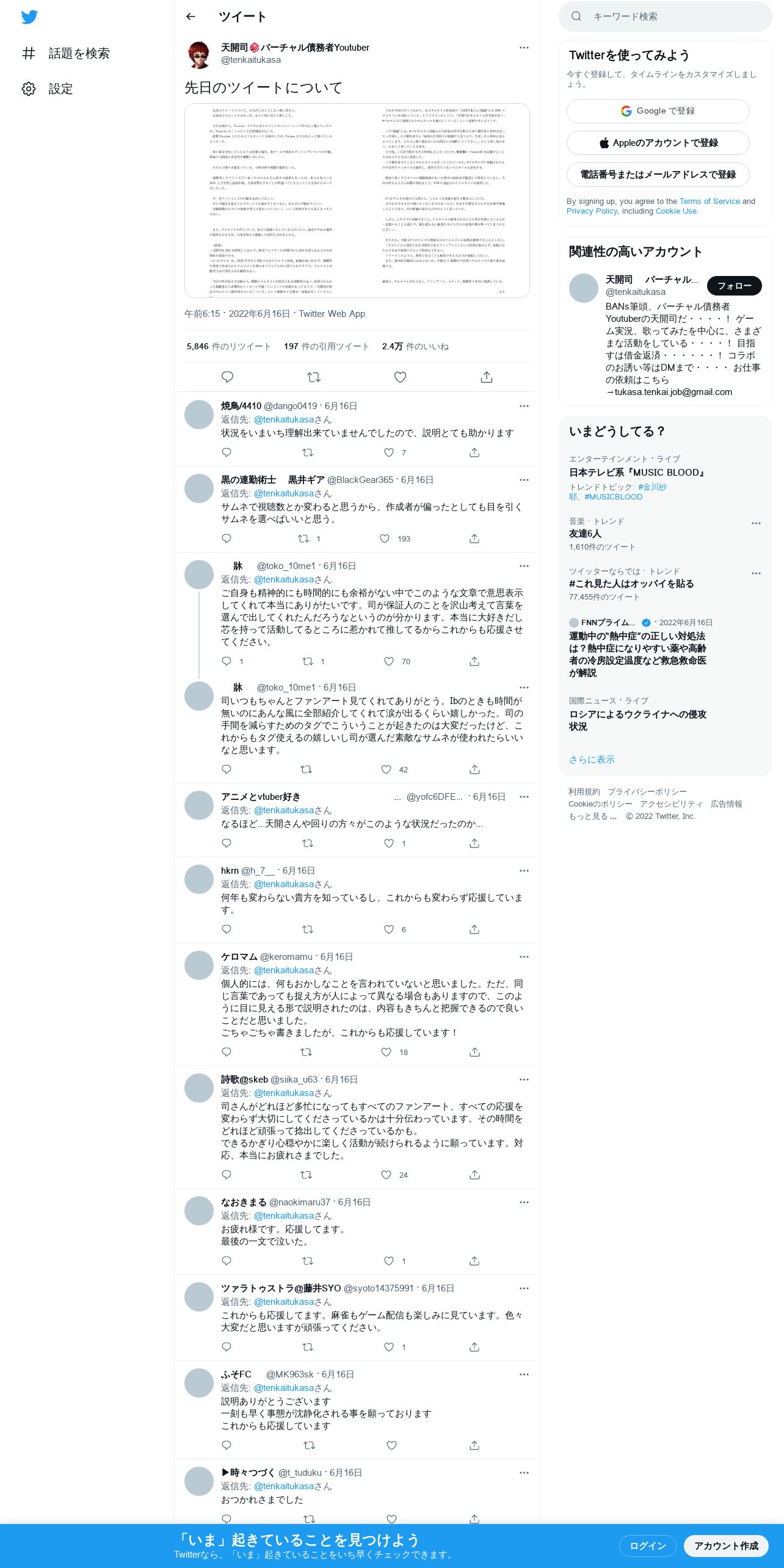The width and height of the screenshot is (784, 1568).
Task: Share the main tweet
Action: 487,377
